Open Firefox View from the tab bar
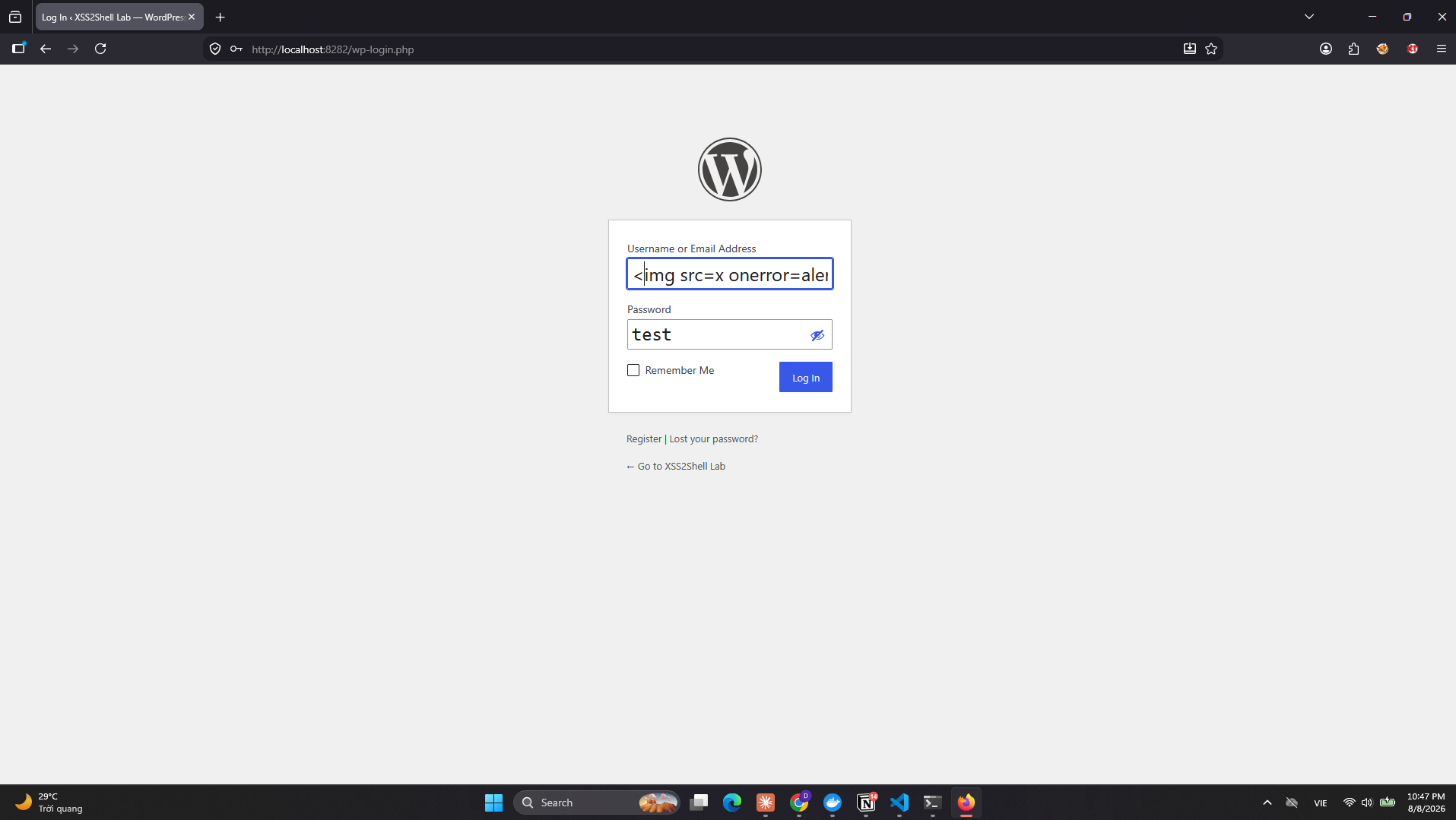 click(15, 17)
